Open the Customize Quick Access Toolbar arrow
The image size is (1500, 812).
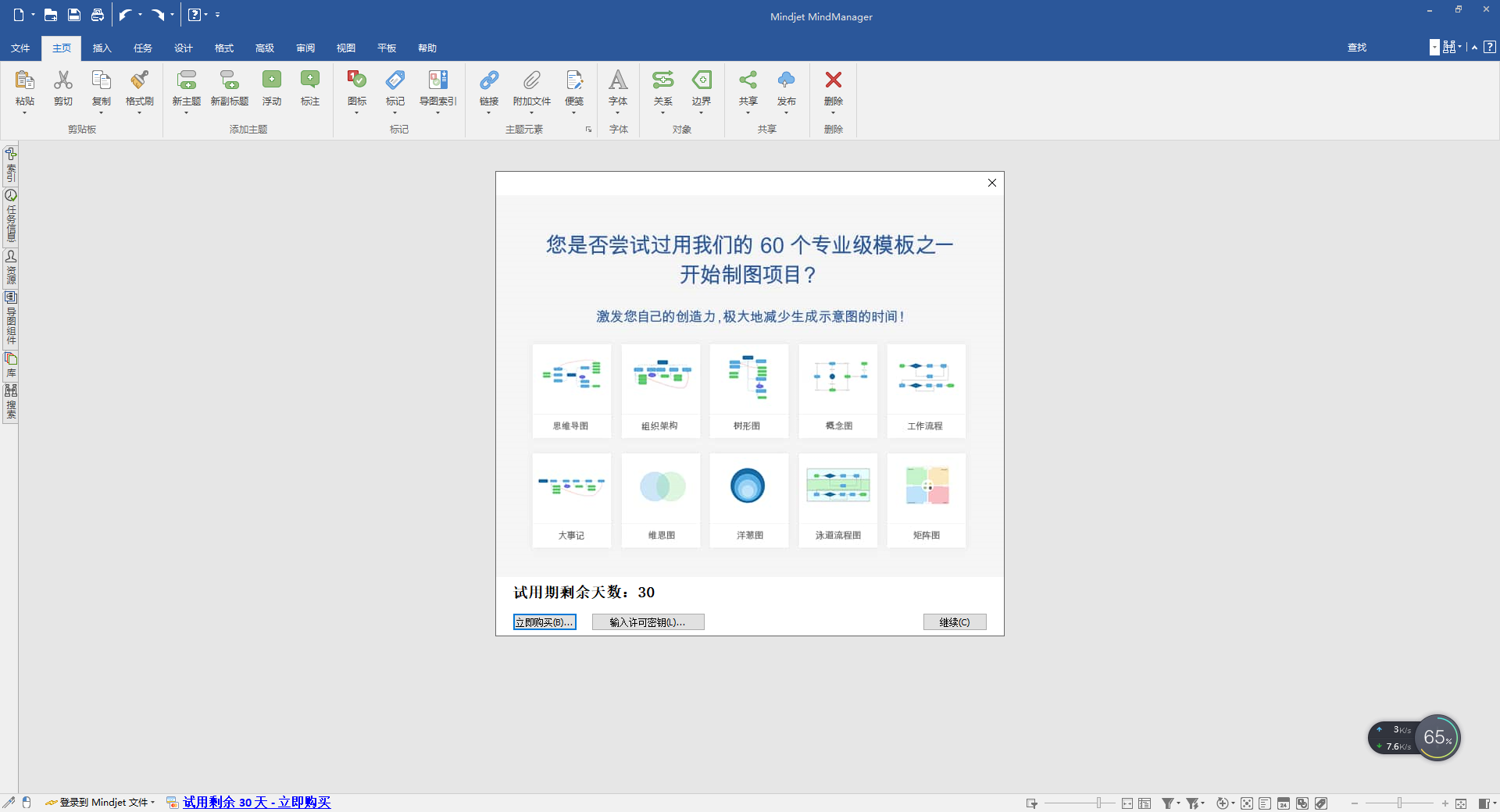click(218, 15)
